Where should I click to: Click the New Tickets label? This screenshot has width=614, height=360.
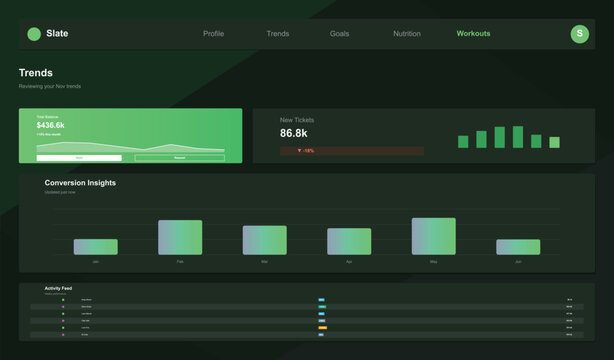pos(297,120)
